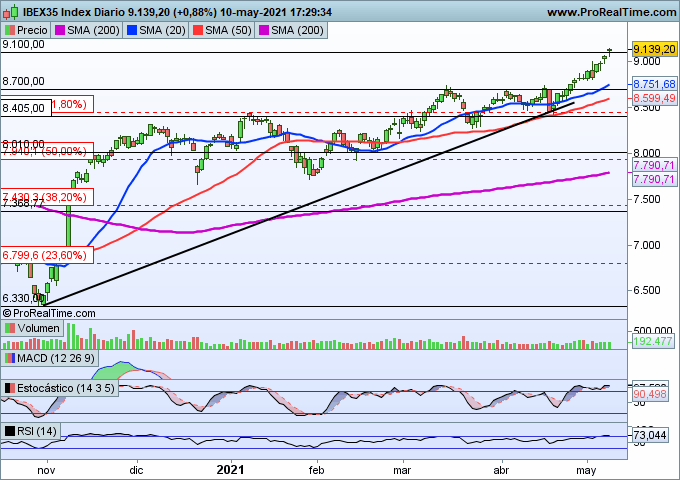Image resolution: width=680 pixels, height=480 pixels.
Task: Click the dic month marker on time axis
Action: (137, 470)
